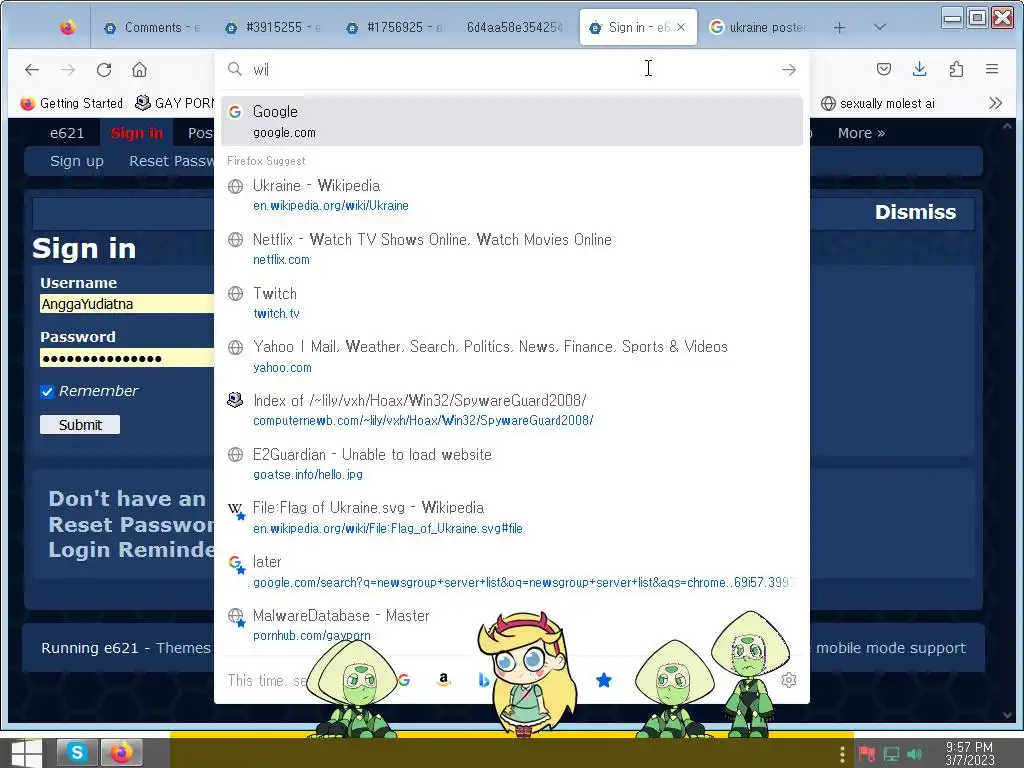Show hidden tray icons dots
This screenshot has height=768, width=1024.
pyautogui.click(x=842, y=754)
